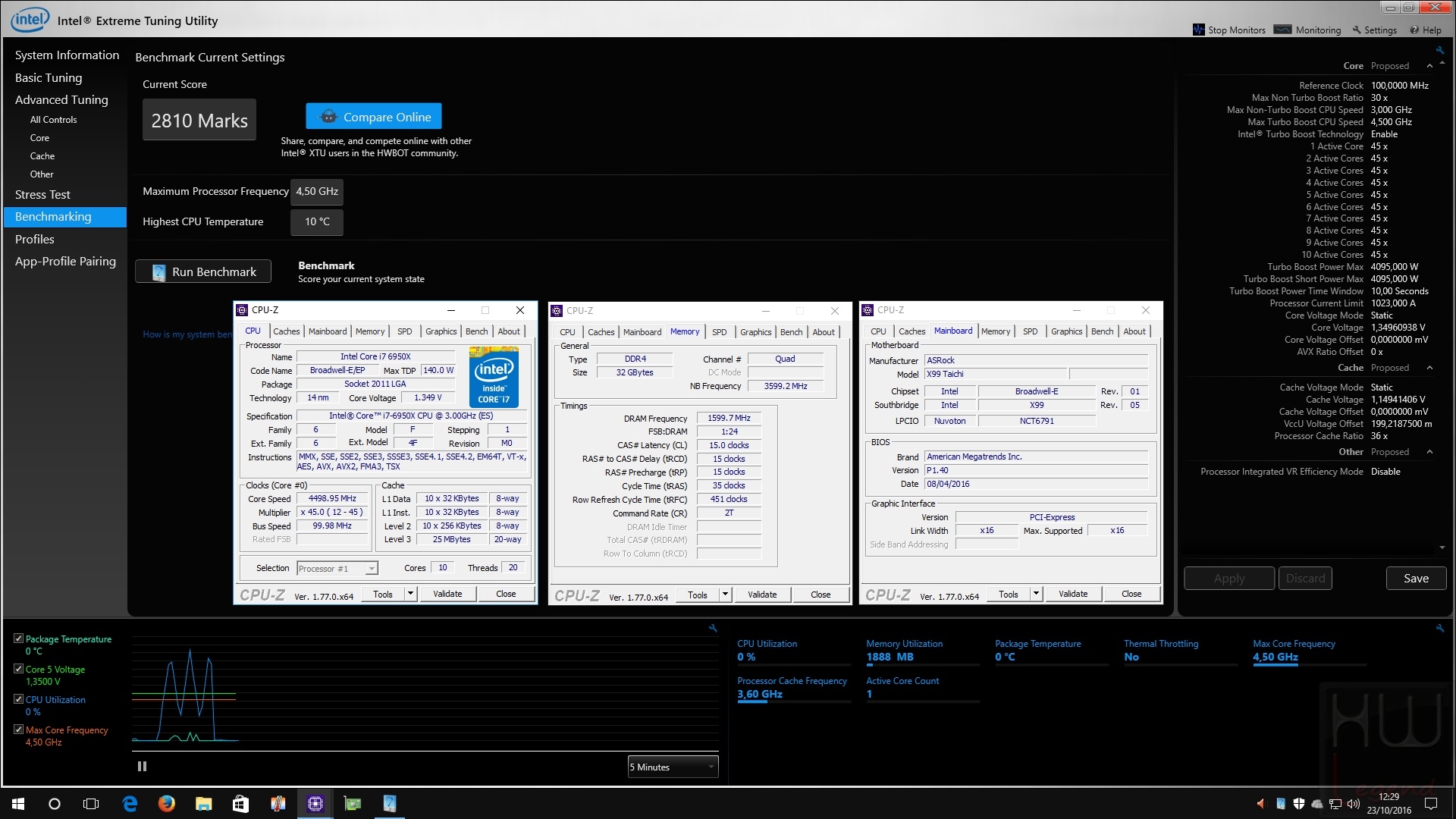
Task: Click the blue wrench above the Core settings panel
Action: [1439, 50]
